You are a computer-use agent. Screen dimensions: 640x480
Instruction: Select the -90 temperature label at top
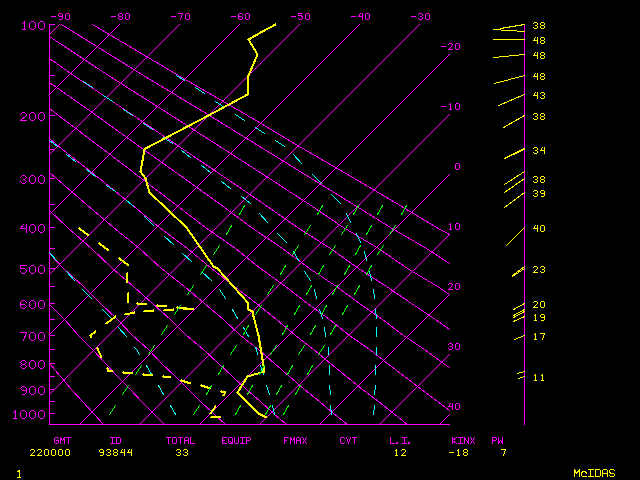61,16
